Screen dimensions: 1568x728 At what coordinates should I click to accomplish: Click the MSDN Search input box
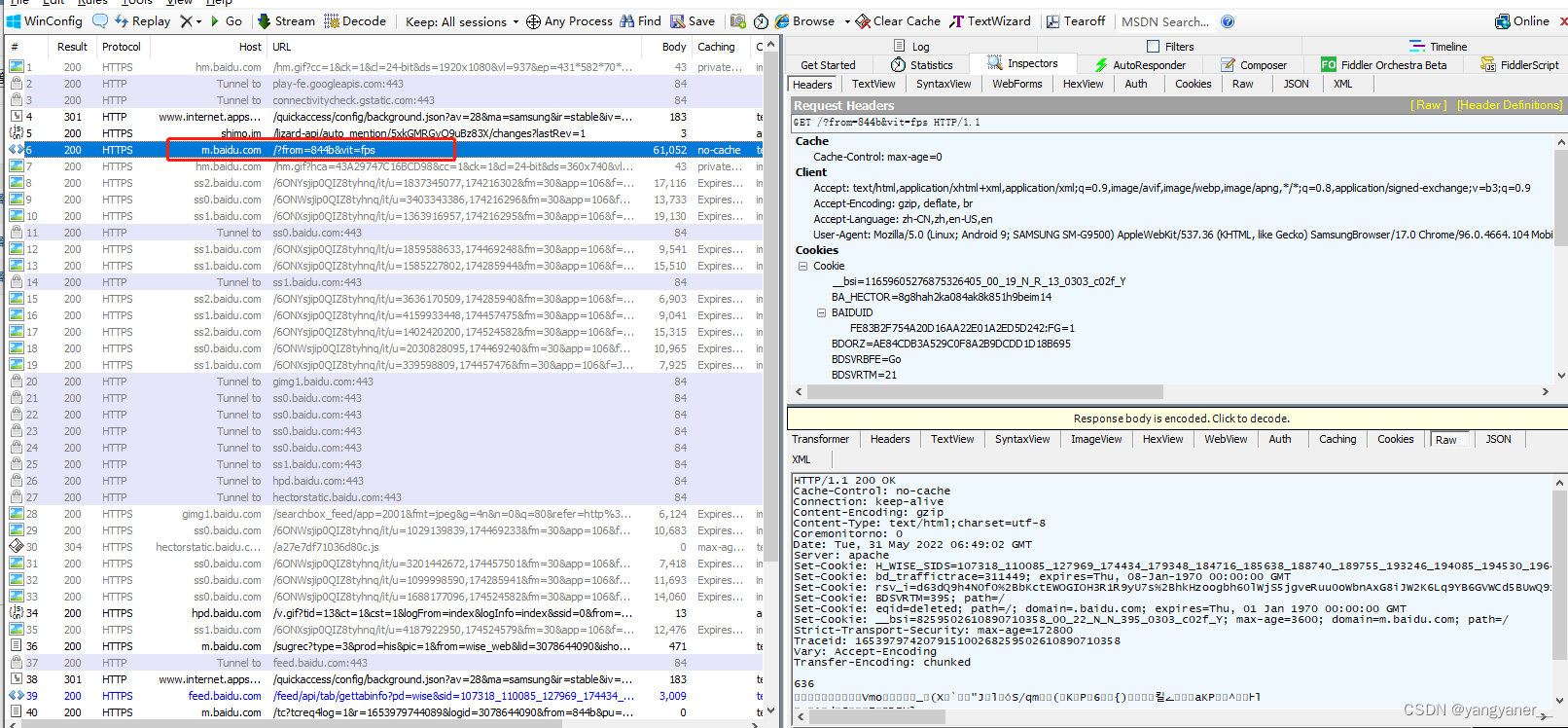coord(1165,21)
